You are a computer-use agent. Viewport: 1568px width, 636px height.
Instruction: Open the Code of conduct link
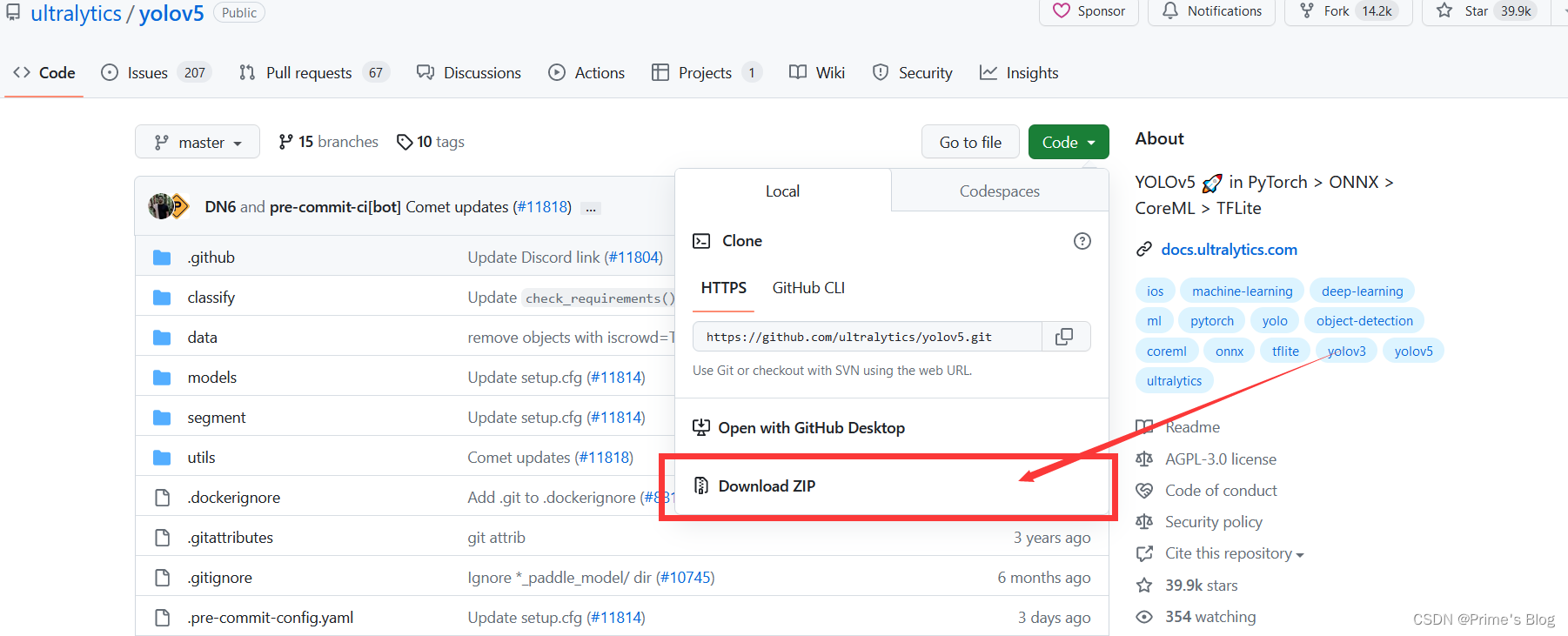pos(1221,491)
